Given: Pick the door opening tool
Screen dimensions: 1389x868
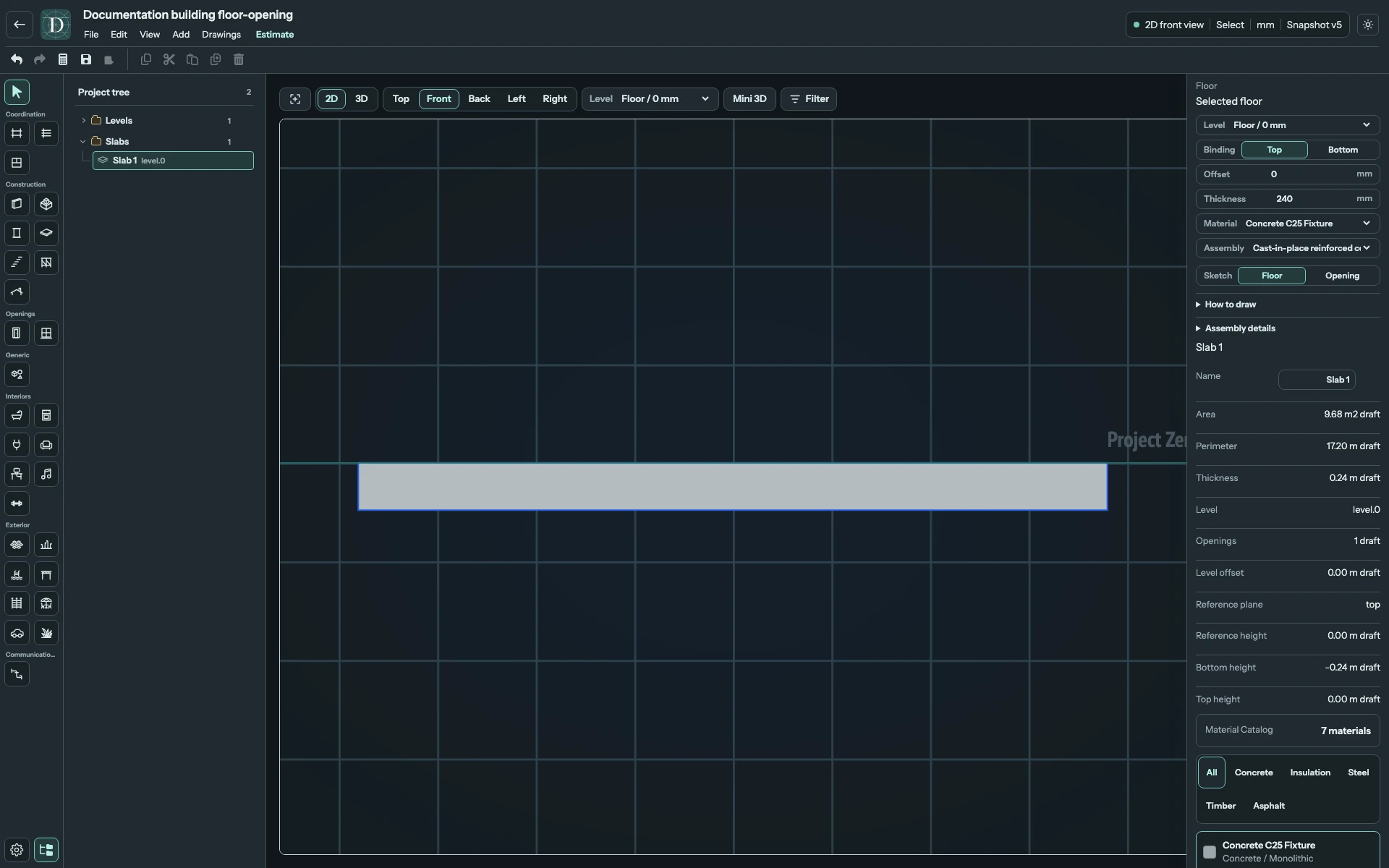Looking at the screenshot, I should (17, 333).
